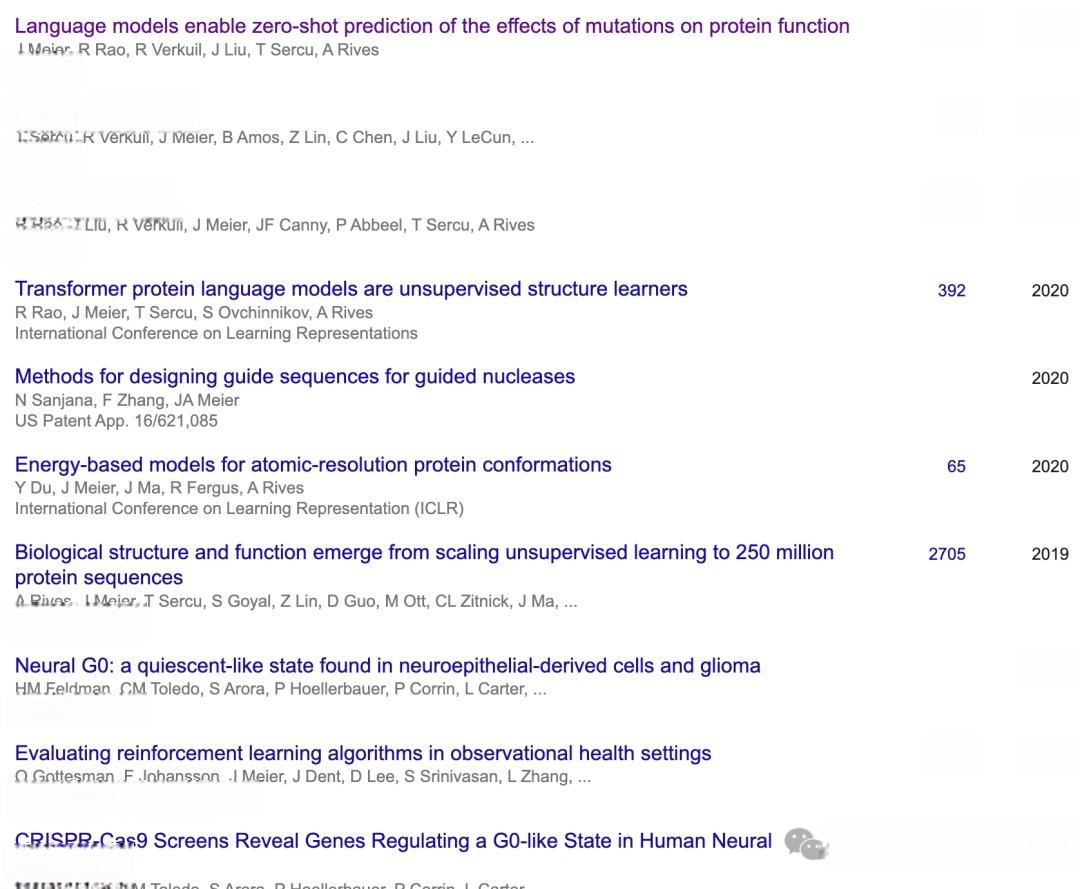1080x889 pixels.
Task: Click the 2019 year of Biological structure paper
Action: 1050,554
